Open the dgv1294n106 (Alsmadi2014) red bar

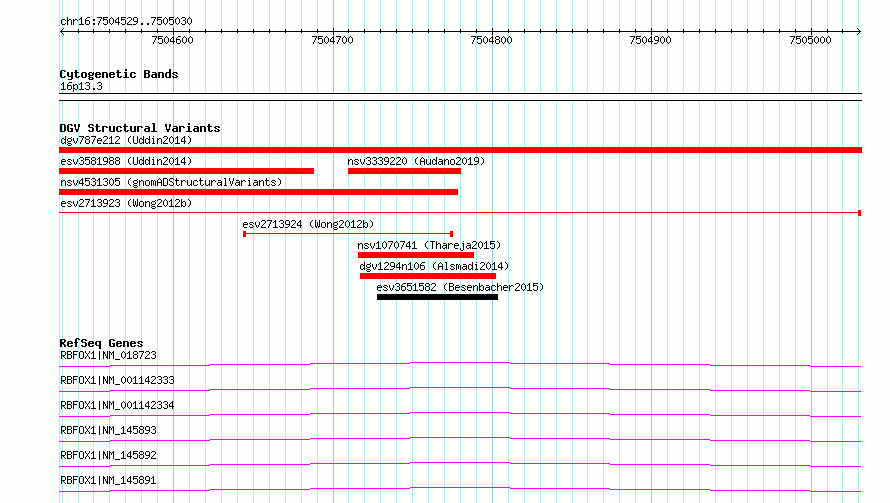tap(428, 276)
